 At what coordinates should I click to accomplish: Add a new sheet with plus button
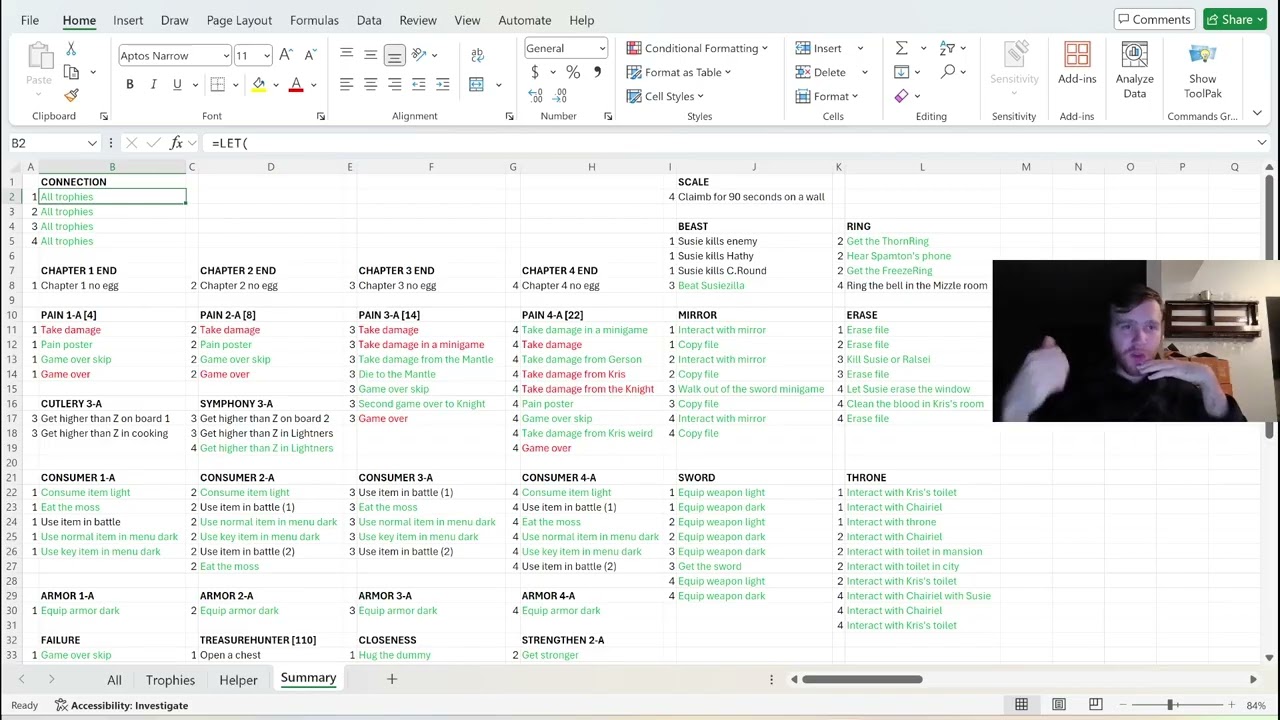click(x=392, y=679)
